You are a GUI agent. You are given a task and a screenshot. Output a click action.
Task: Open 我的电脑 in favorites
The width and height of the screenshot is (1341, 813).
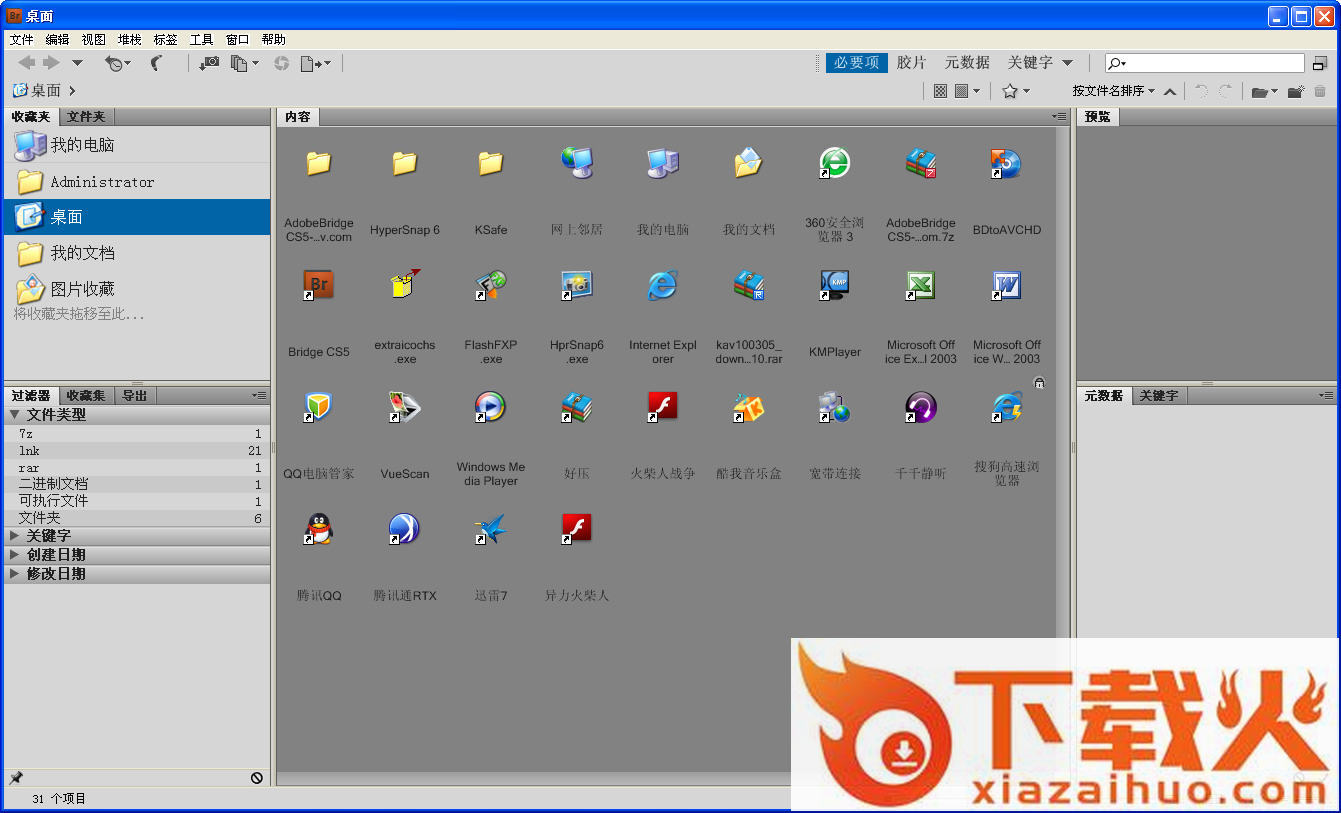pyautogui.click(x=137, y=145)
